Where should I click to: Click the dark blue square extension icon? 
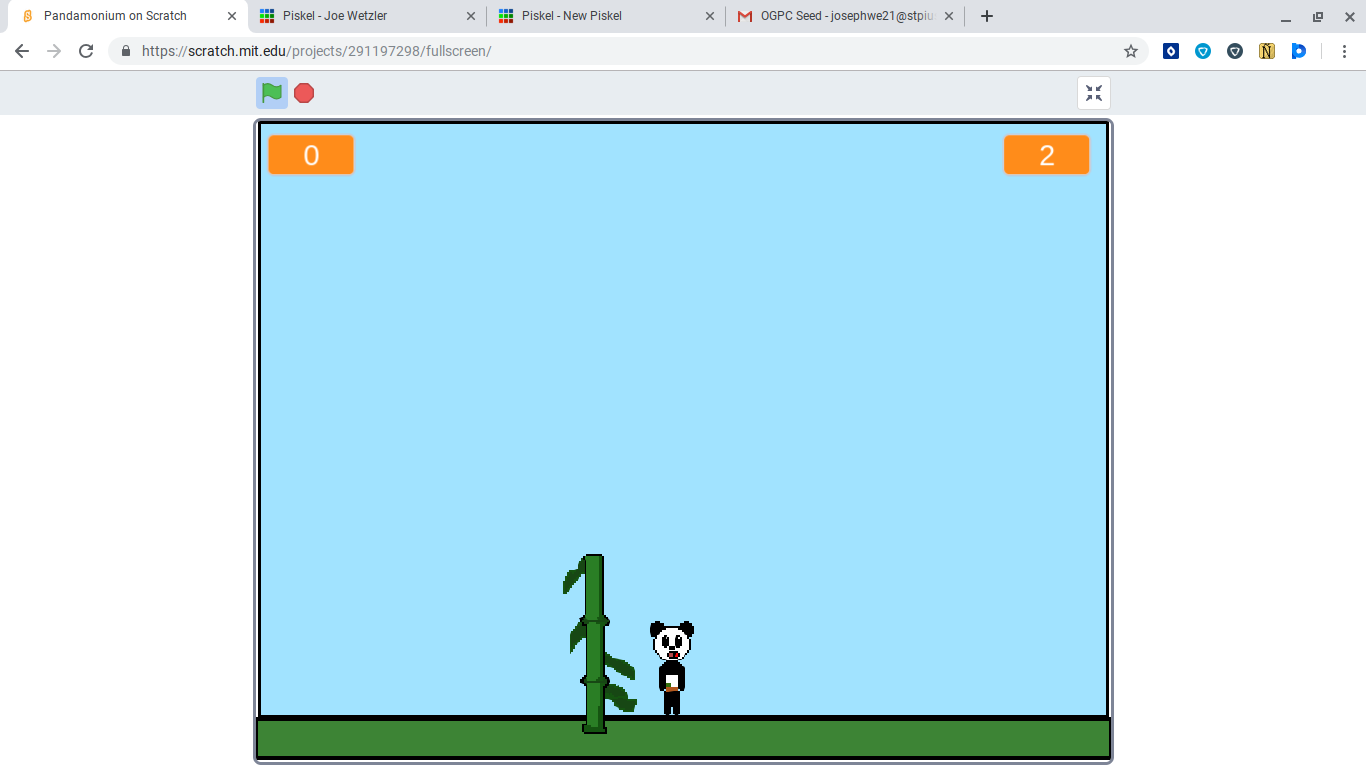click(1171, 51)
